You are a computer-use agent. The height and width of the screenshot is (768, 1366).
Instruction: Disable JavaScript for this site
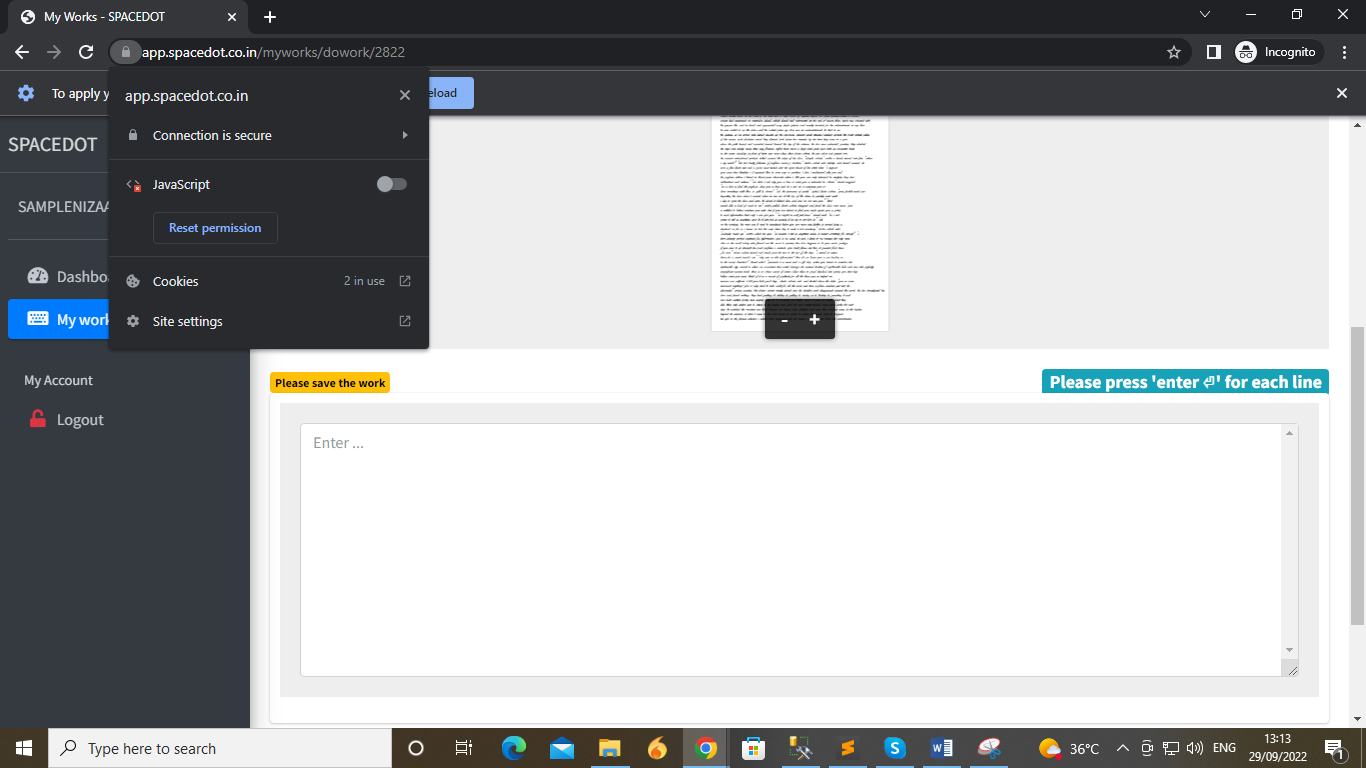coord(390,184)
